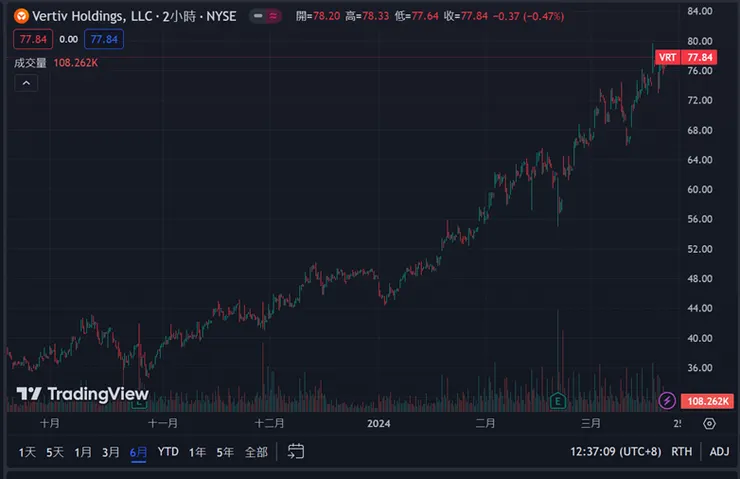Screen dimensions: 740x479
Task: Select the 6月 time range
Action: (x=138, y=452)
